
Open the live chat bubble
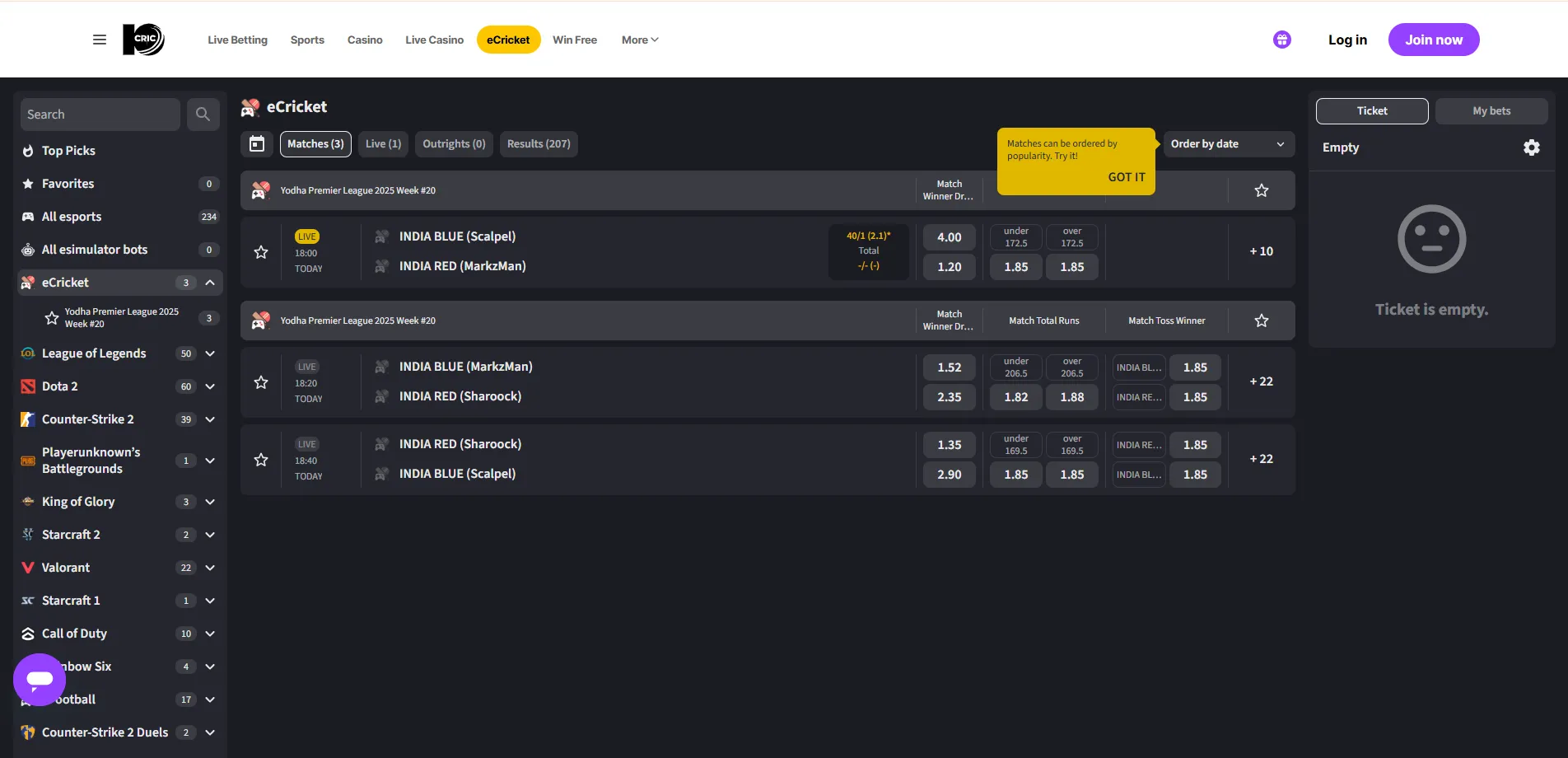click(x=40, y=680)
